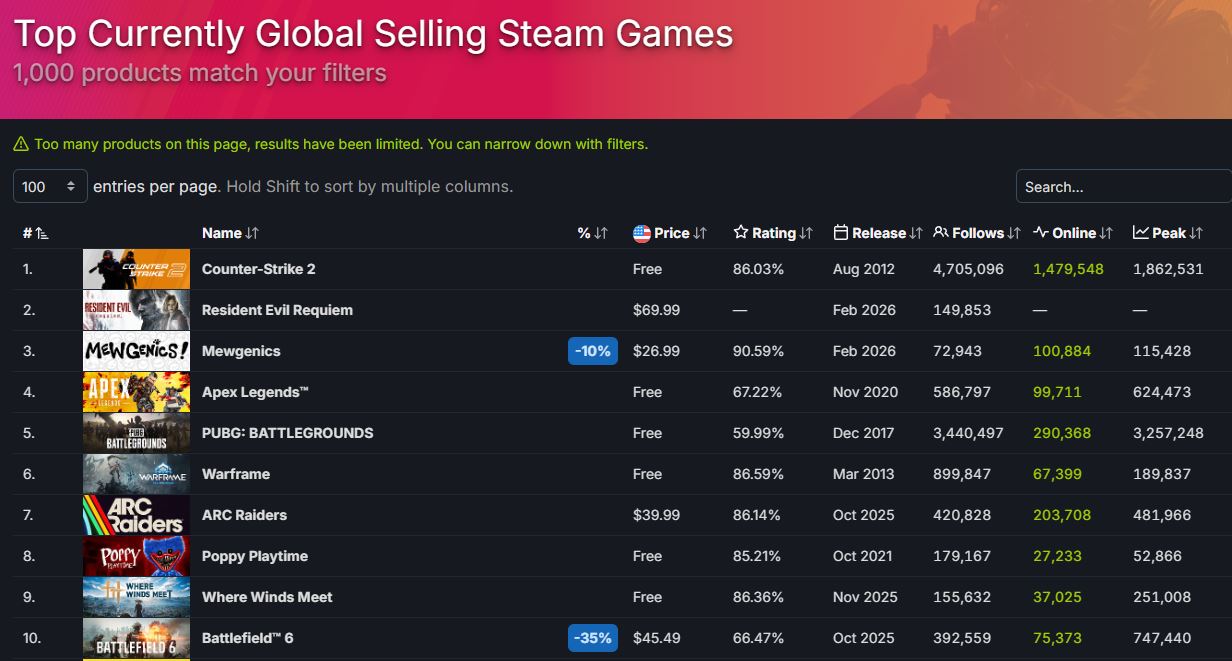Click the pulse icon in Online header
1232x661 pixels.
(x=1041, y=233)
